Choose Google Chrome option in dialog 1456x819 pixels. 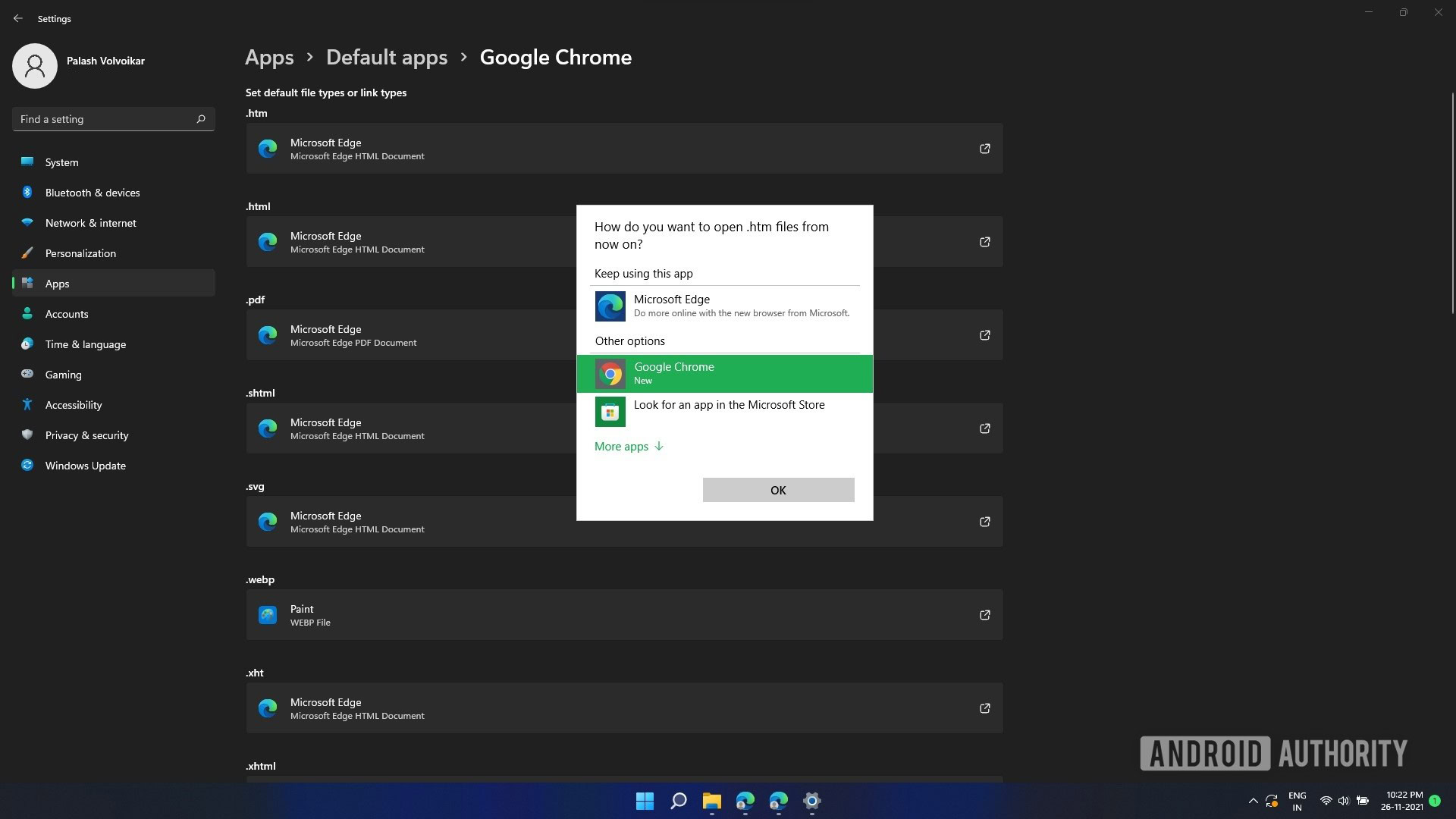click(x=724, y=374)
